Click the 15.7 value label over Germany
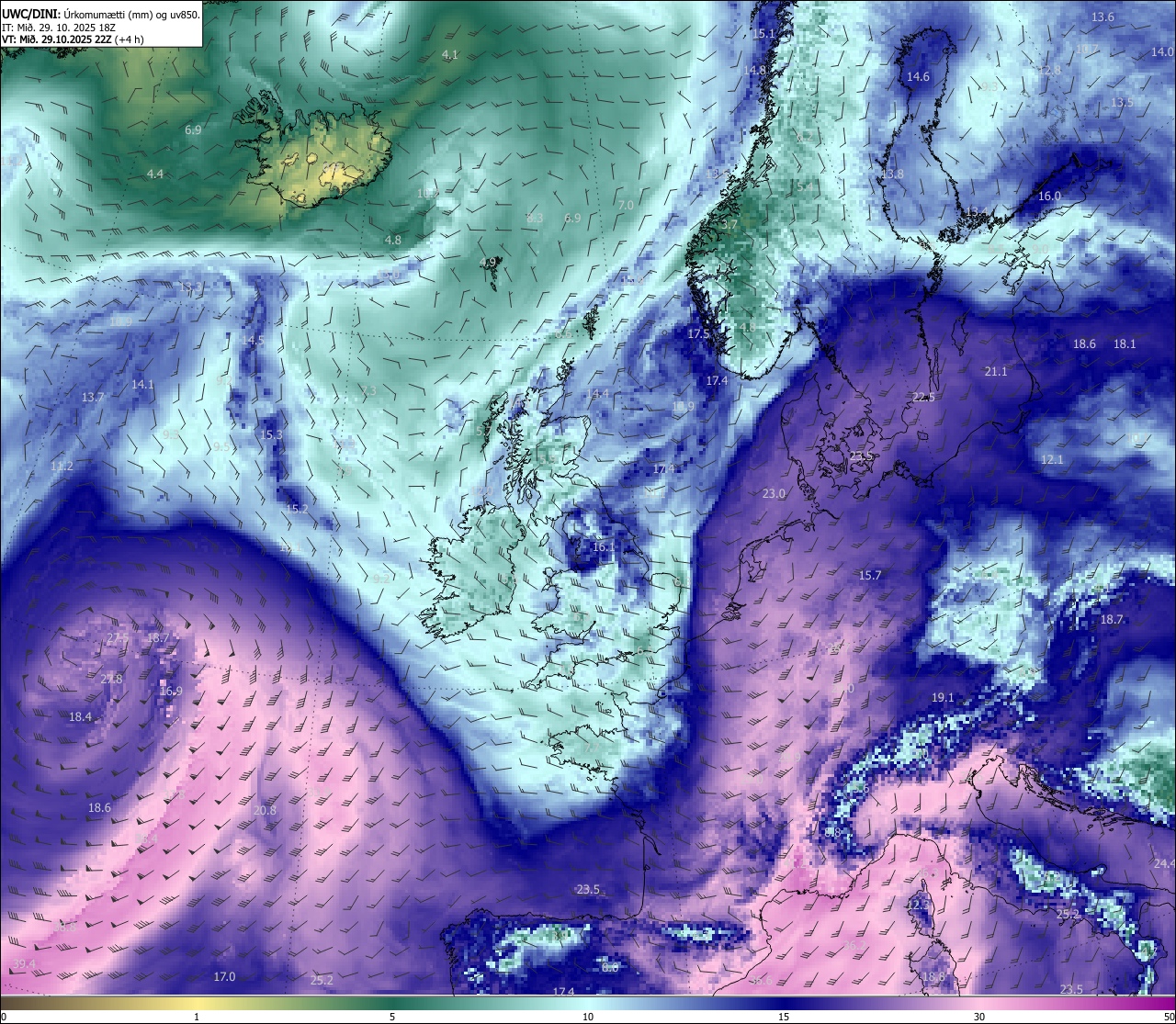This screenshot has width=1176, height=1024. [x=870, y=575]
